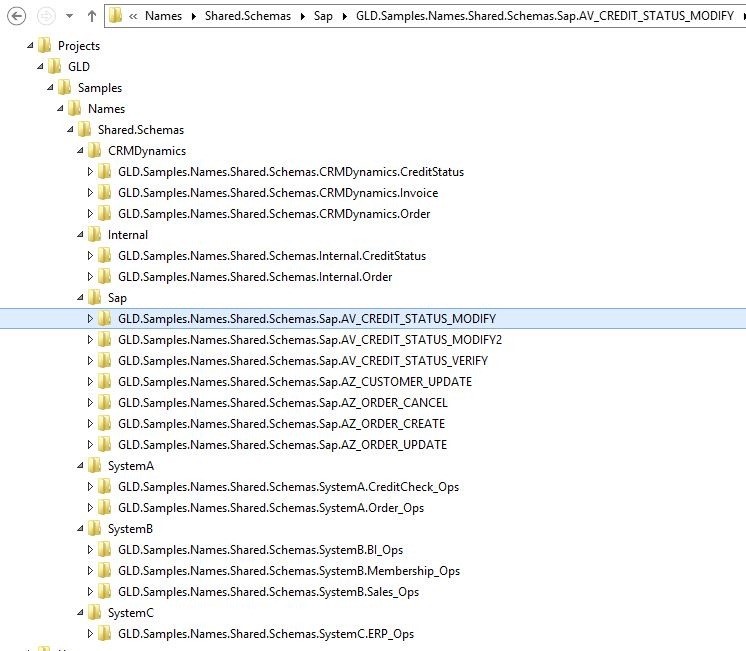Click the folder icon in the address bar
The height and width of the screenshot is (651, 746).
[x=115, y=16]
